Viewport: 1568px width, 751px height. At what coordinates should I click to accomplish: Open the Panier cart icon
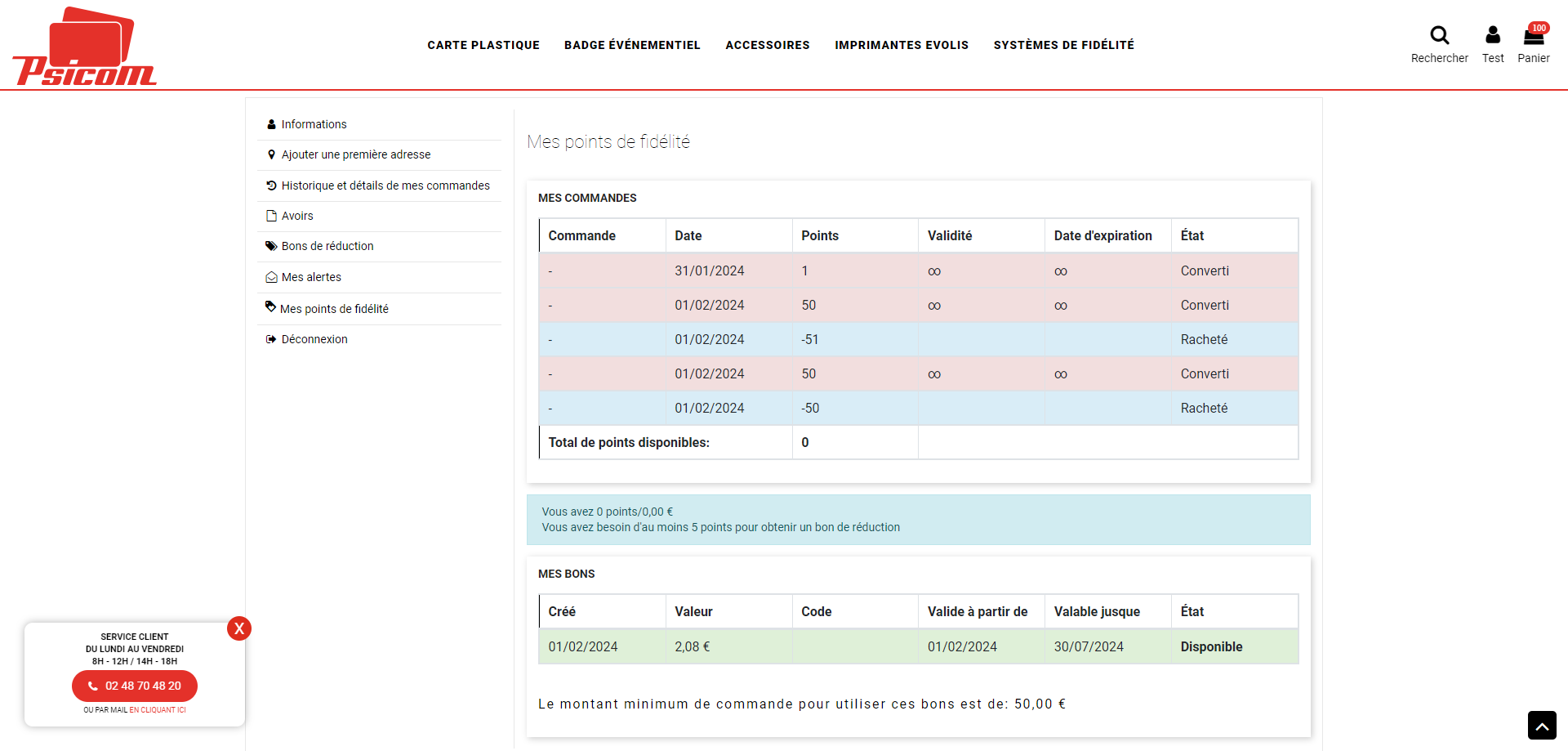click(x=1533, y=37)
